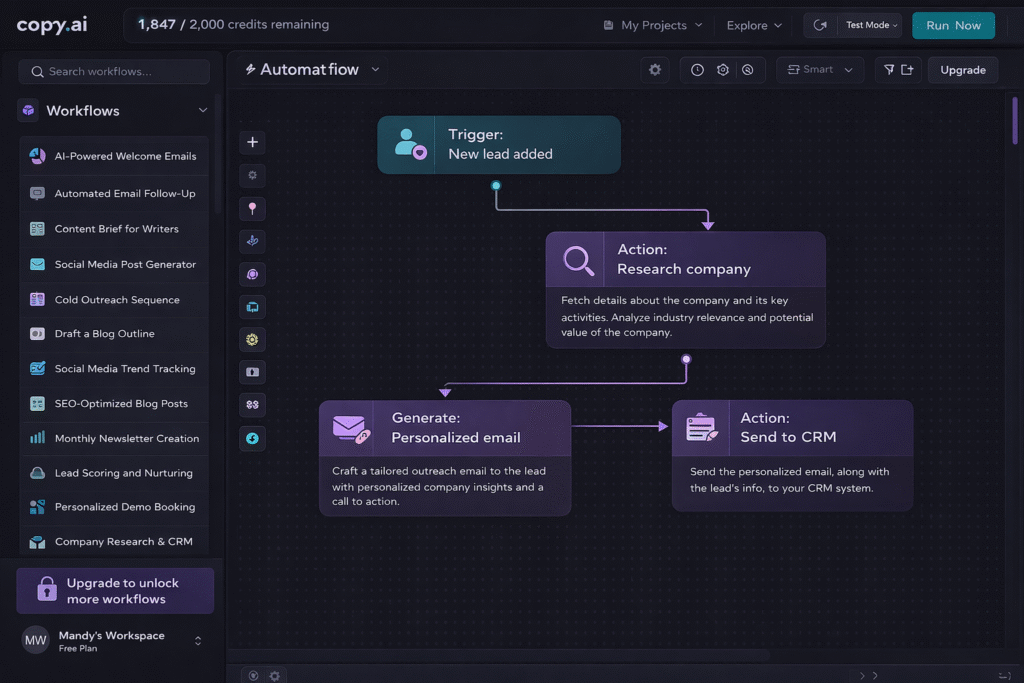Click the Run Now button
Screen dimensions: 1024x683
tap(953, 24)
